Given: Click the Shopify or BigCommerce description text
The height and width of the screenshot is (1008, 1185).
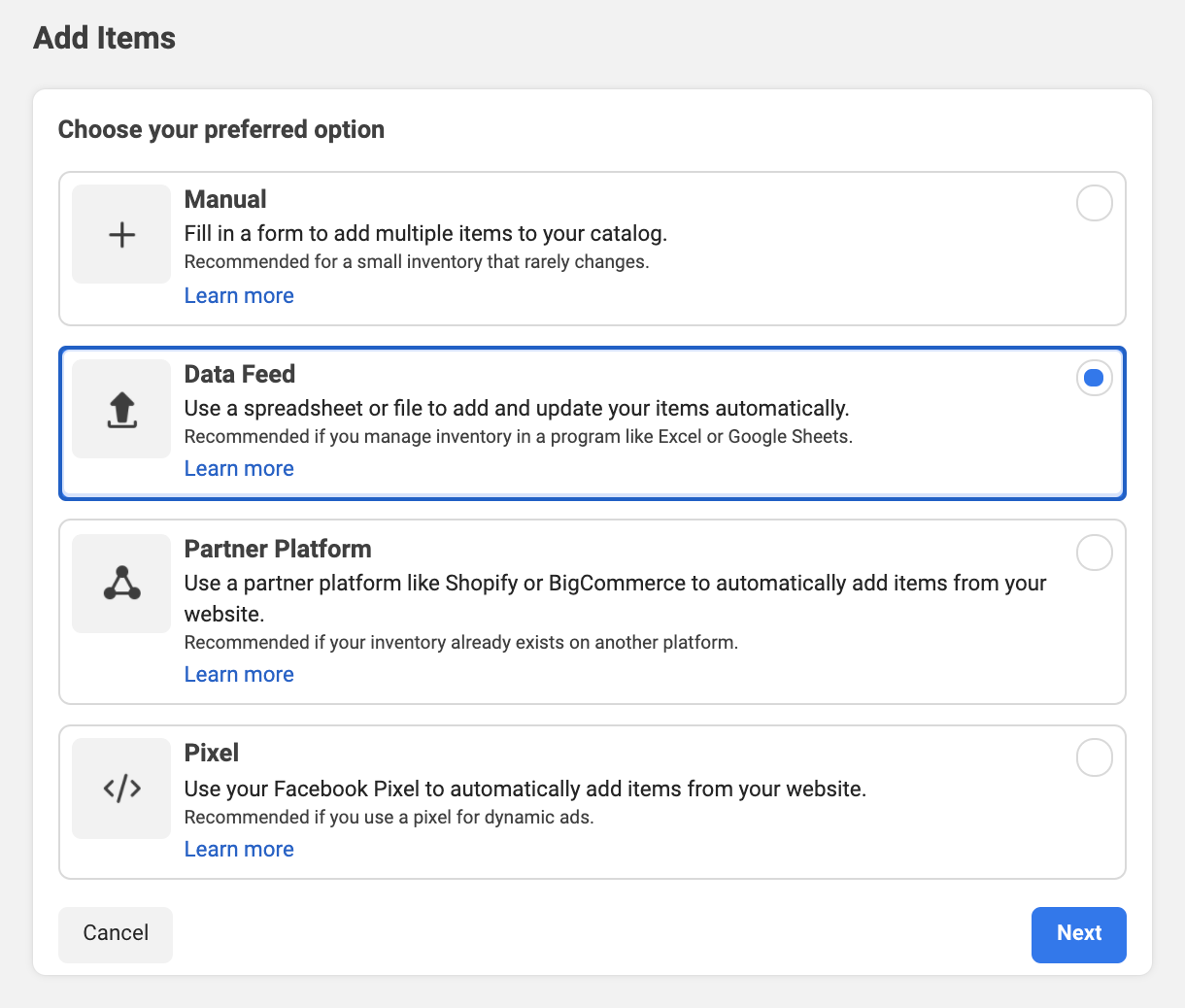Looking at the screenshot, I should [615, 585].
